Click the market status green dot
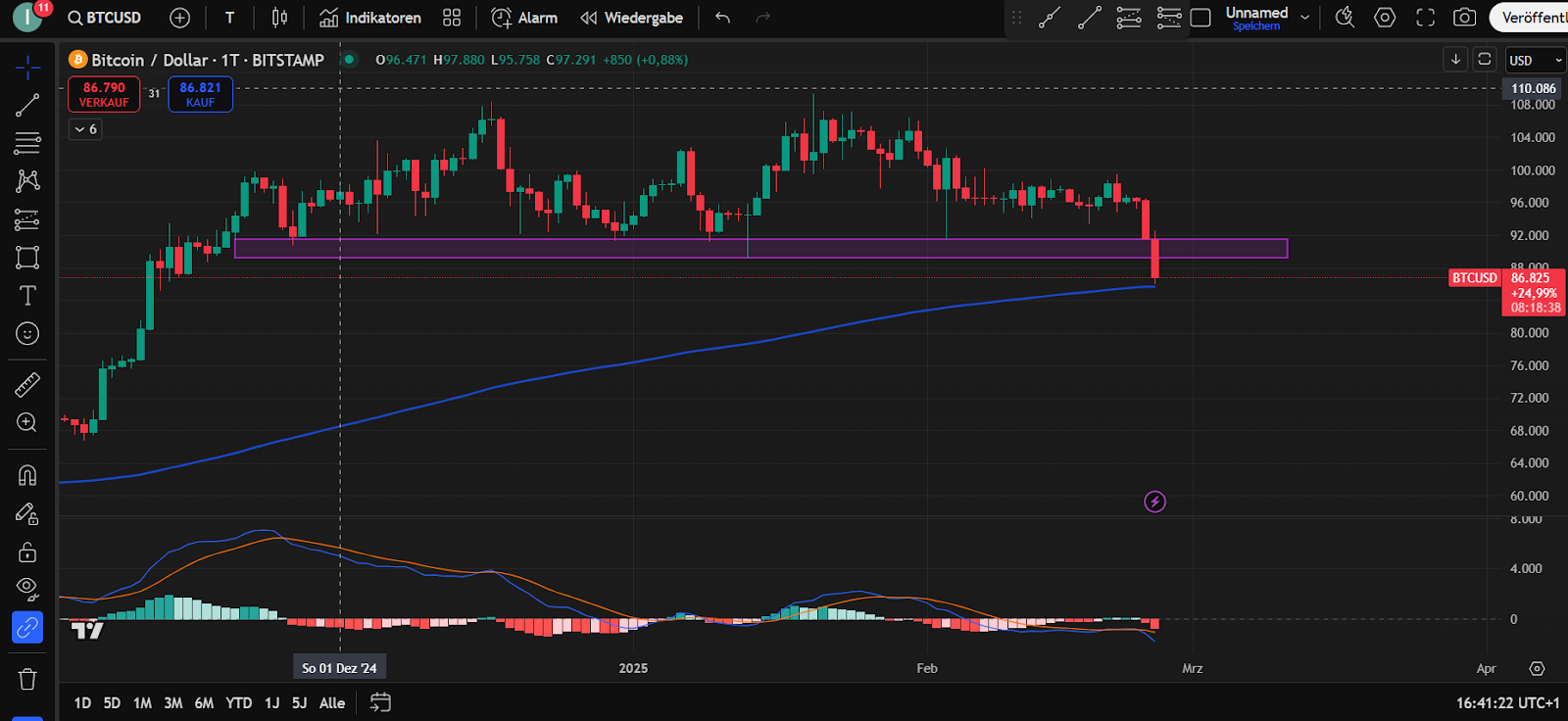Viewport: 1568px width, 721px height. click(349, 60)
